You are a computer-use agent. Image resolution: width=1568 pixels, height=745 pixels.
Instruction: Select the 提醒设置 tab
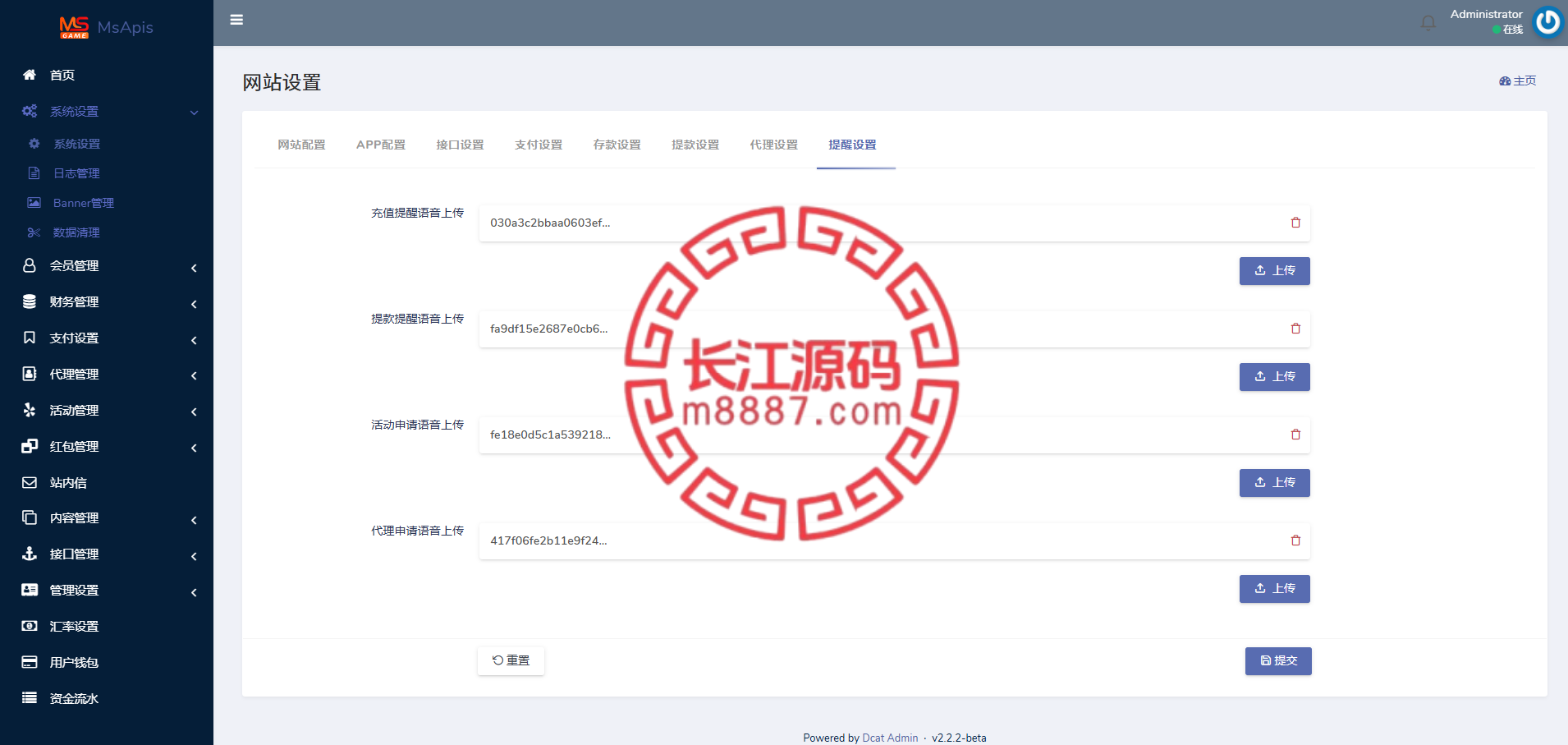point(853,145)
